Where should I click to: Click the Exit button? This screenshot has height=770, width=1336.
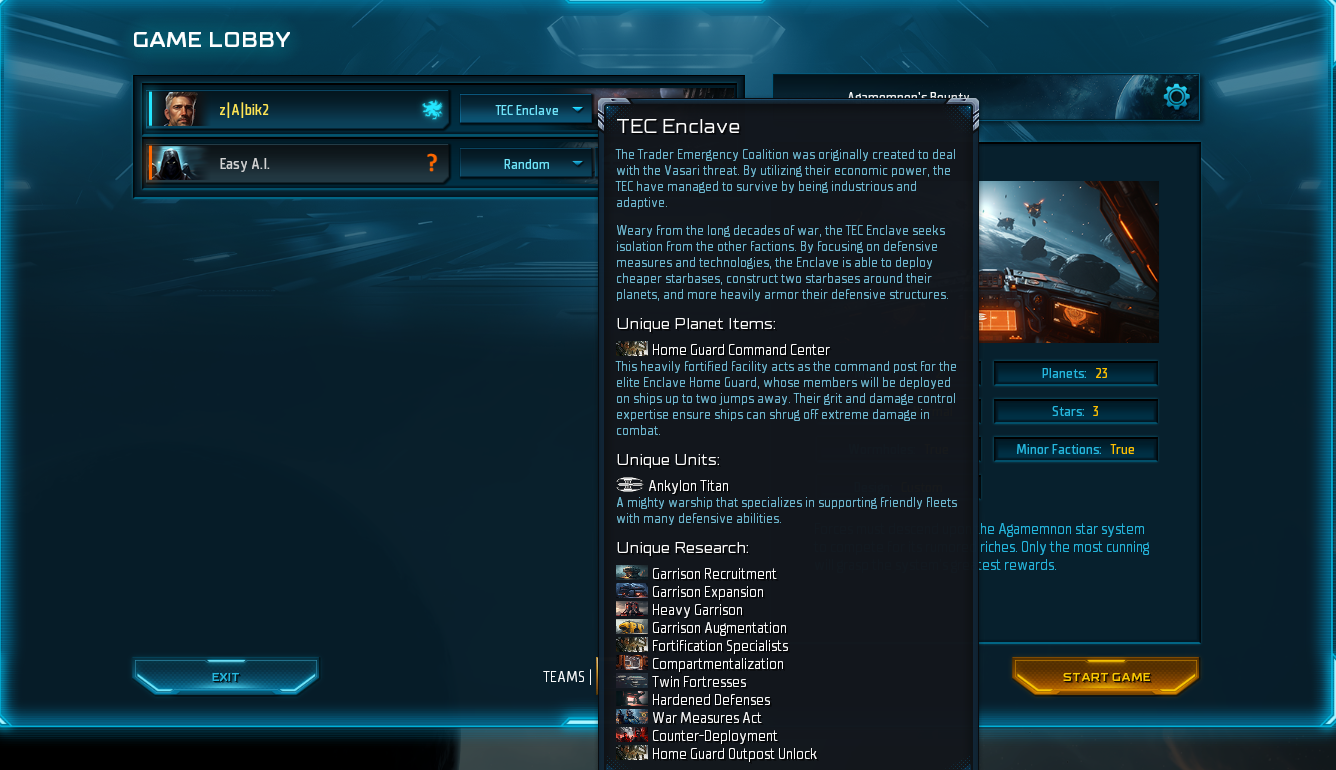click(x=226, y=677)
